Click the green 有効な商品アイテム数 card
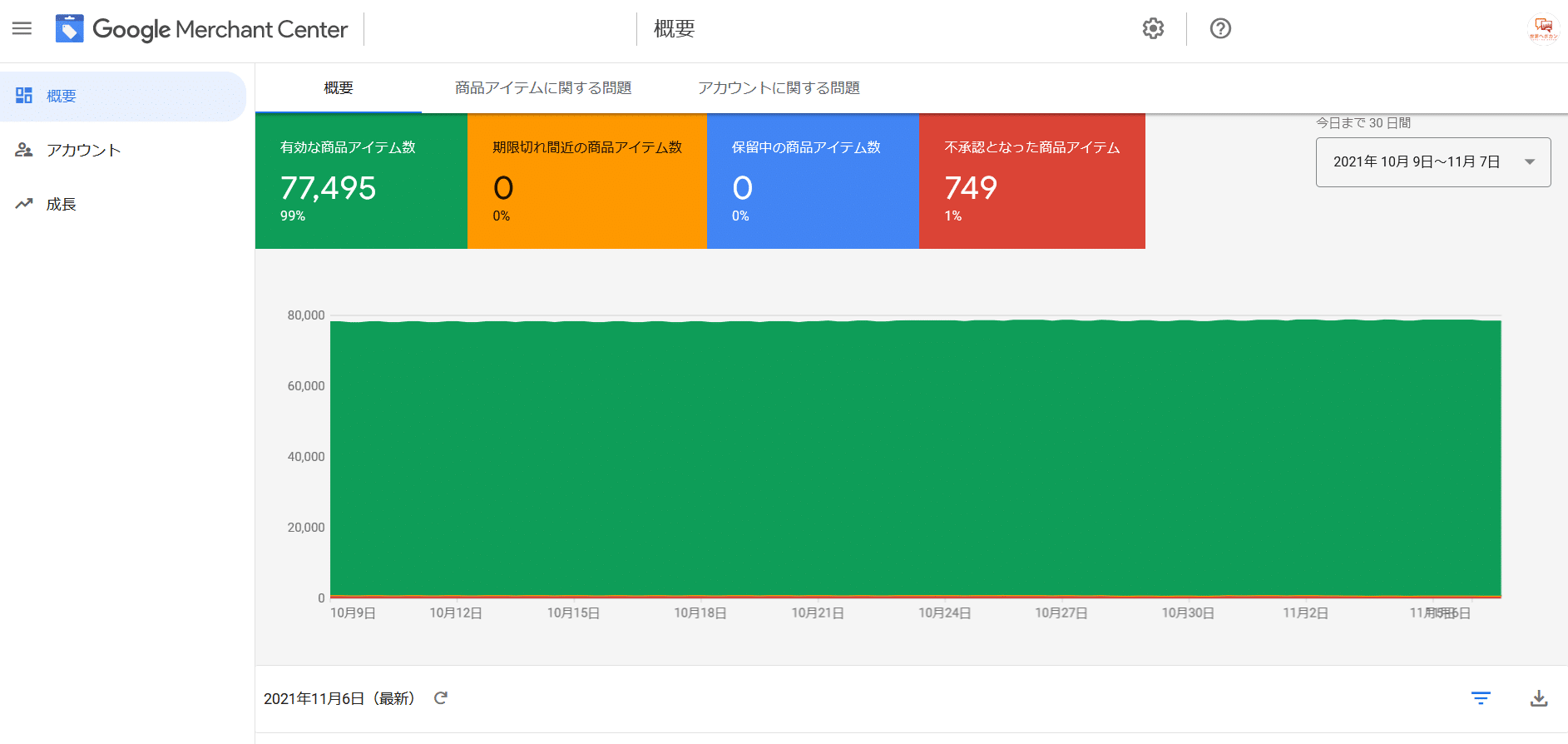The height and width of the screenshot is (744, 1568). 361,181
